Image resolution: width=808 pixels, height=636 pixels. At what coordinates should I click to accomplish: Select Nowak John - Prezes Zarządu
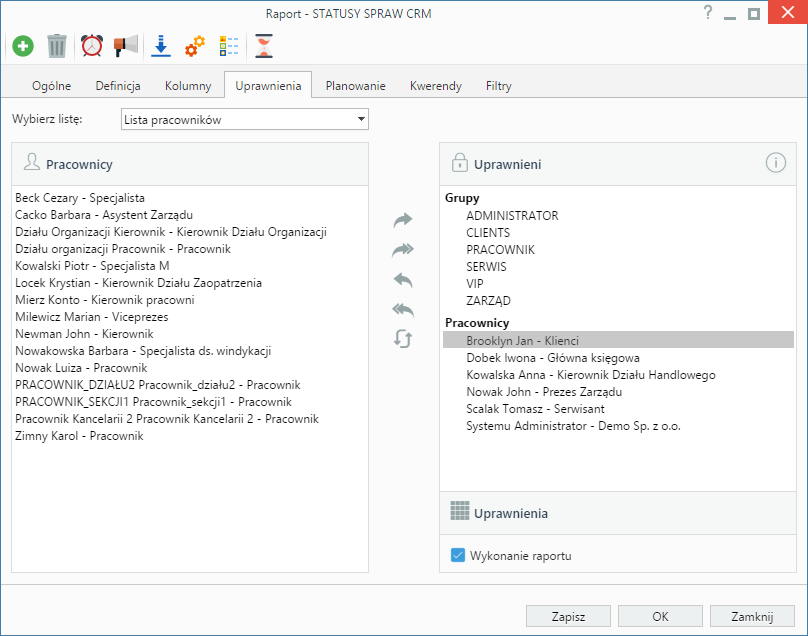click(544, 392)
